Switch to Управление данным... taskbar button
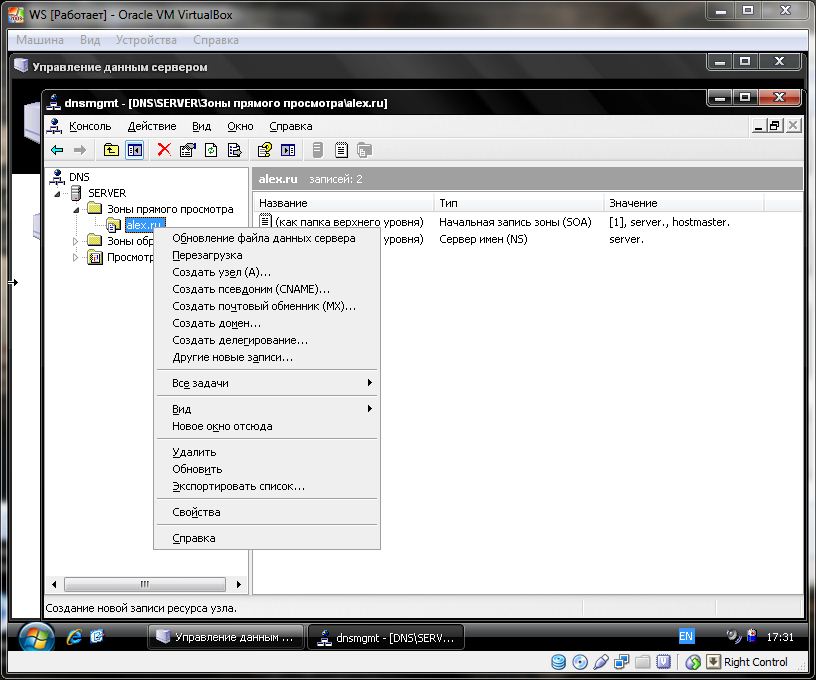Viewport: 816px width, 680px height. click(x=225, y=637)
